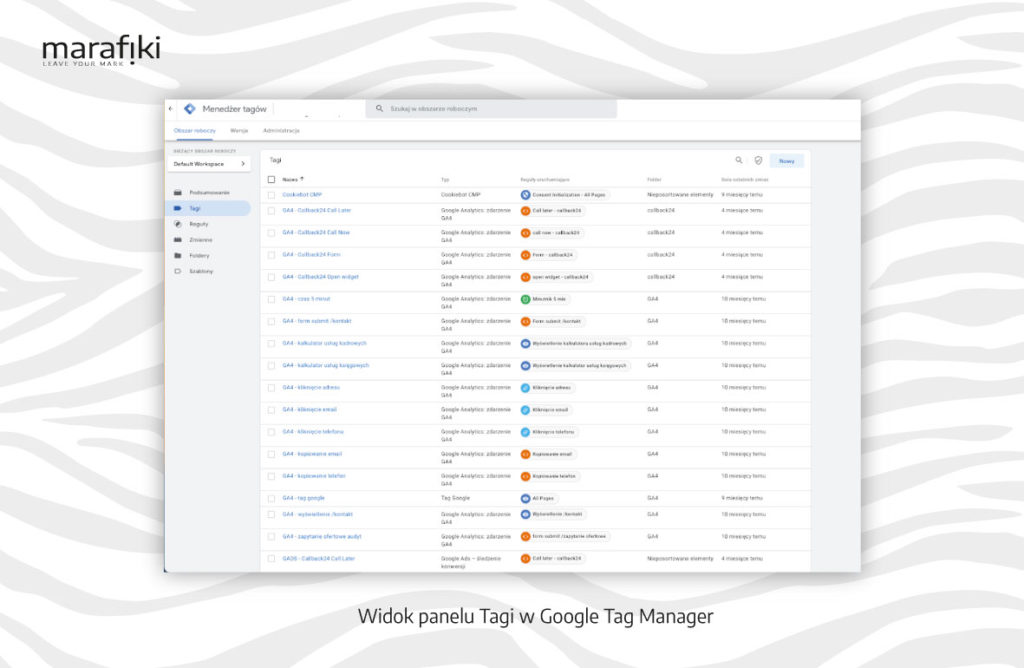The height and width of the screenshot is (668, 1024).
Task: Click the All Pages trigger icon in the tag google row
Action: click(x=525, y=498)
